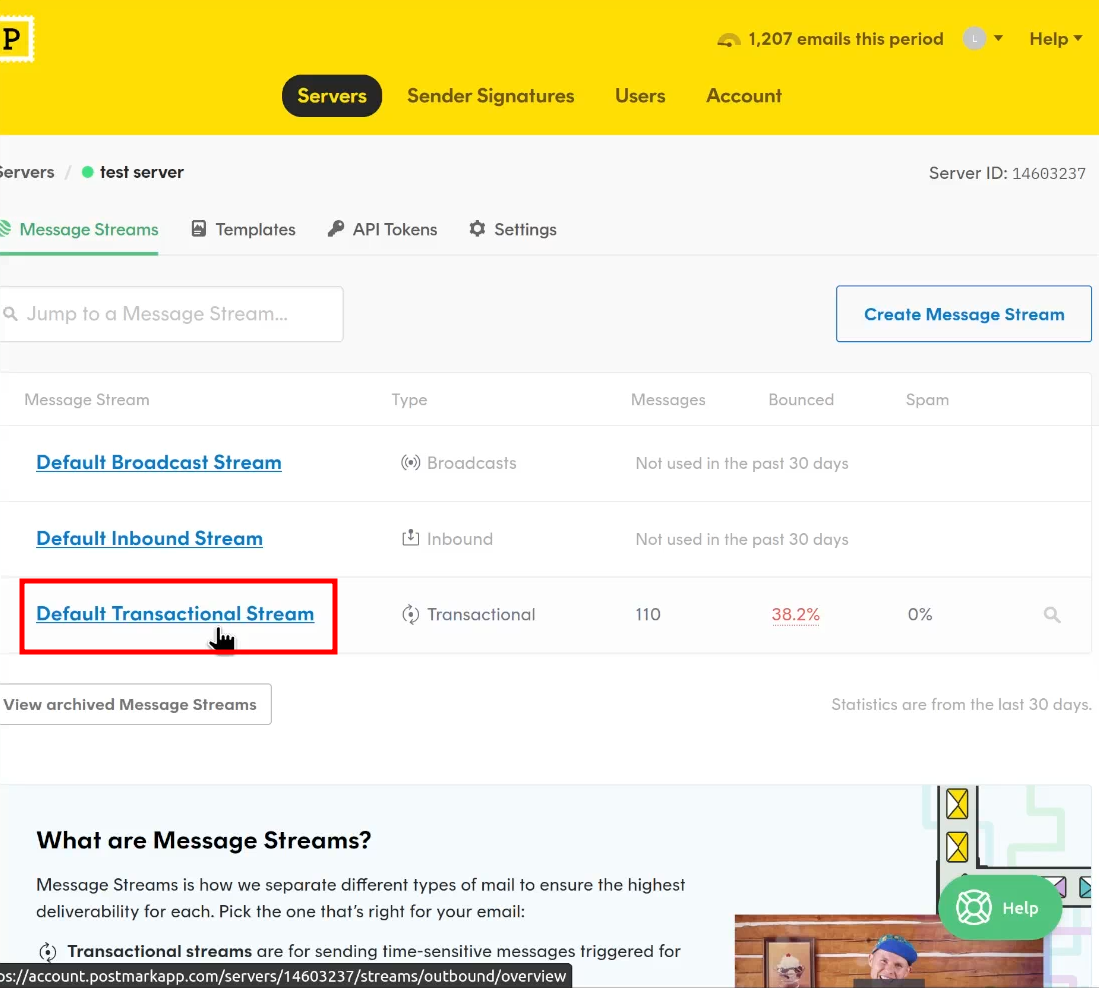Open the floating Help chat widget

(x=1000, y=908)
